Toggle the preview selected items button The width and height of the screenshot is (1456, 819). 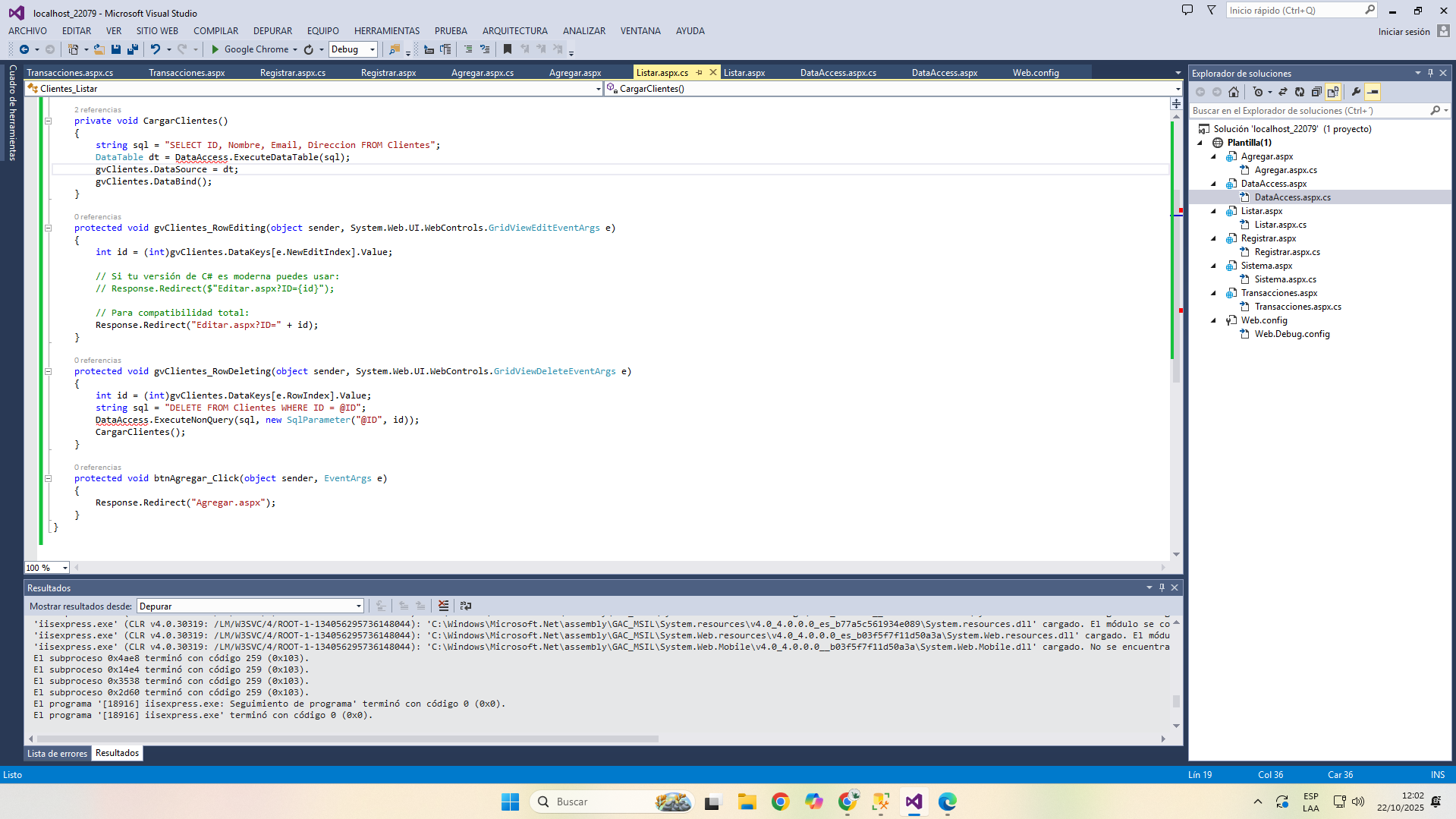pos(1373,92)
